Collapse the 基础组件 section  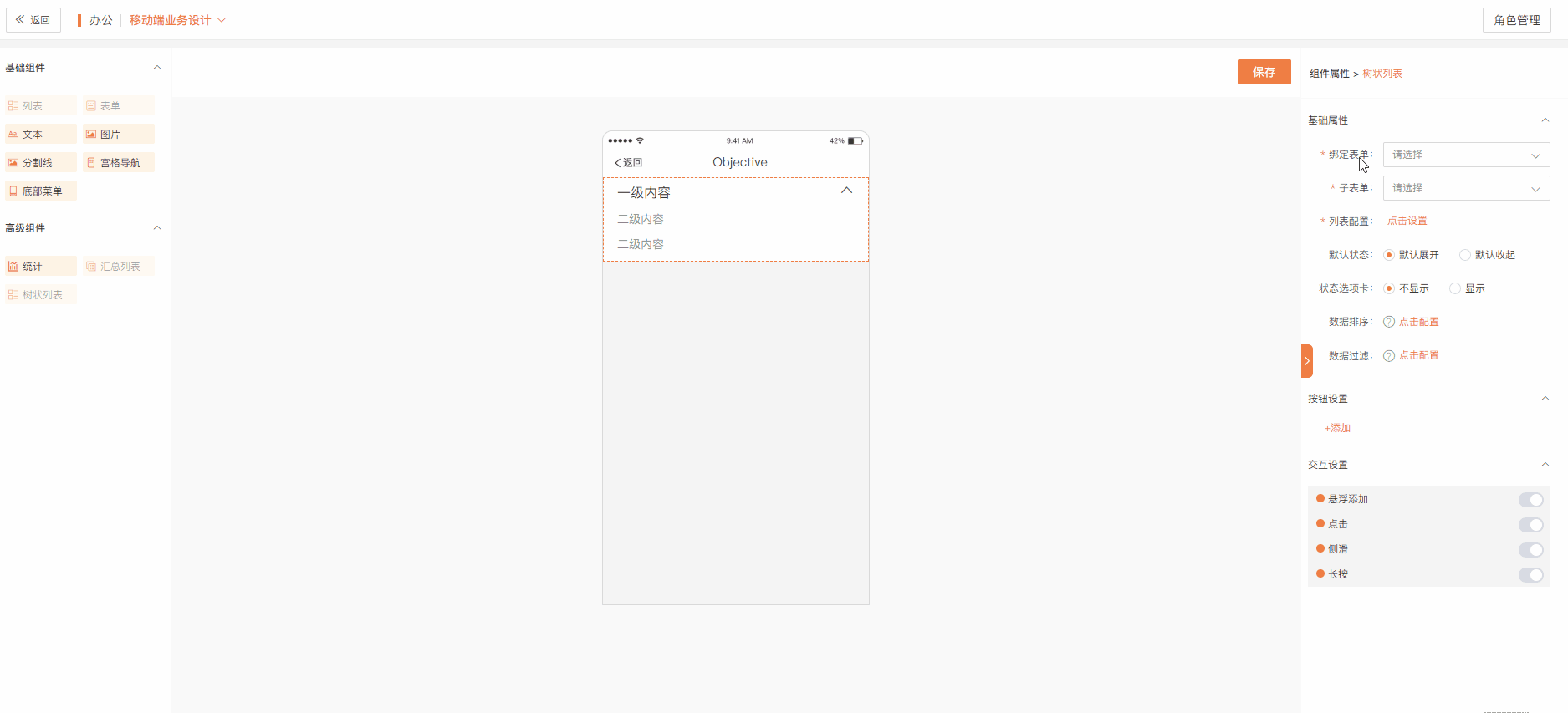(x=156, y=68)
